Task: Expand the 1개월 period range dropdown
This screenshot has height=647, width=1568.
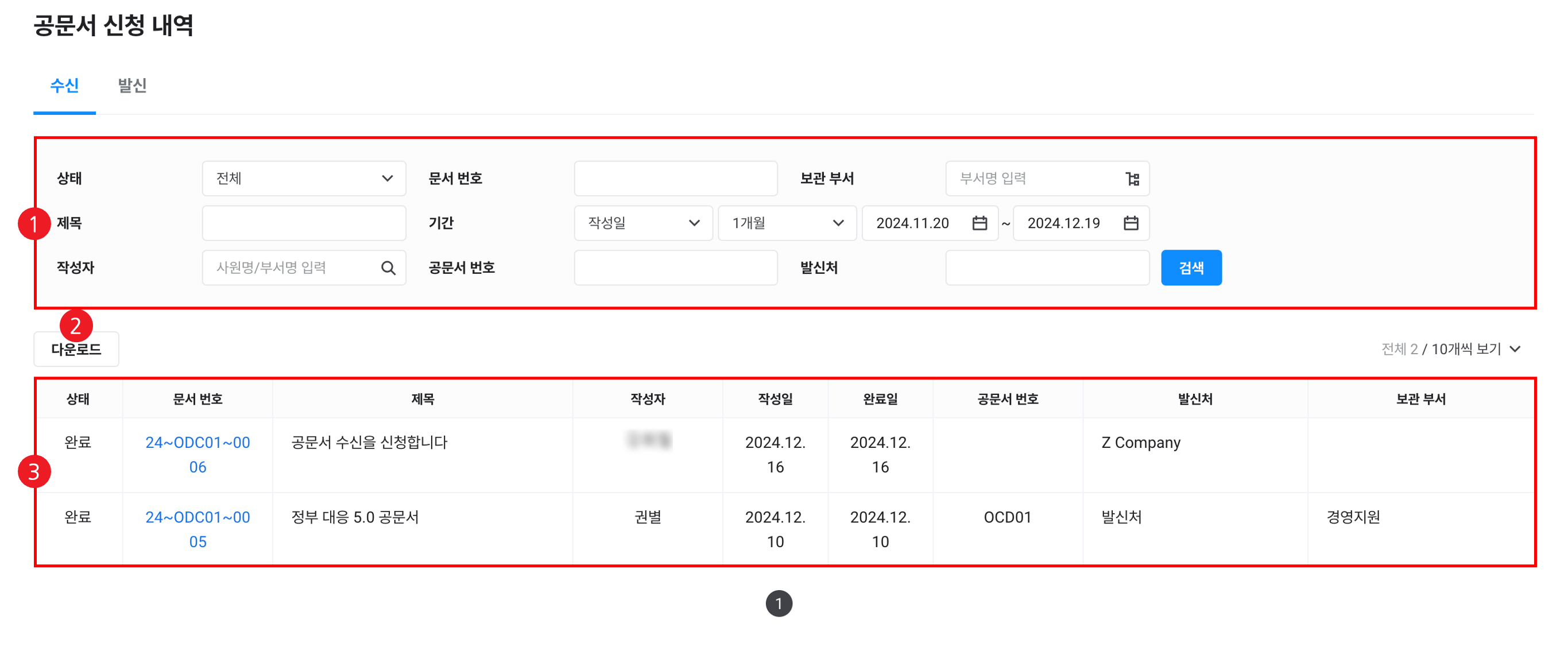Action: point(787,223)
